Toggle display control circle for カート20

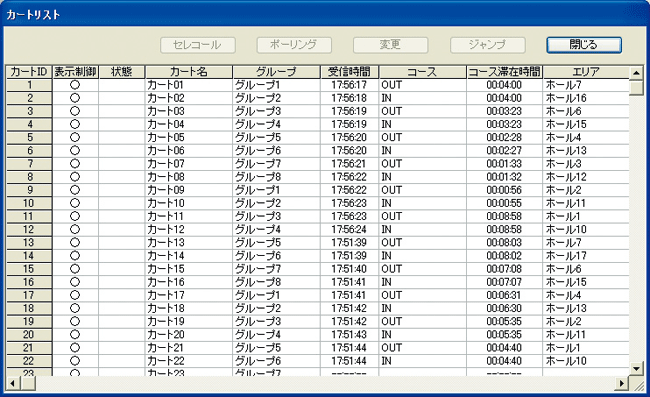coord(75,334)
